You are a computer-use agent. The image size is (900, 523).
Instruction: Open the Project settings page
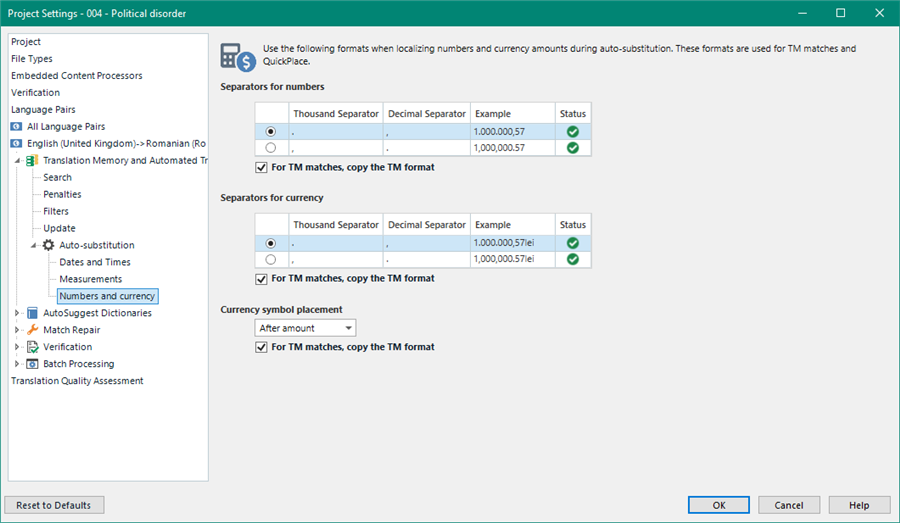point(26,42)
